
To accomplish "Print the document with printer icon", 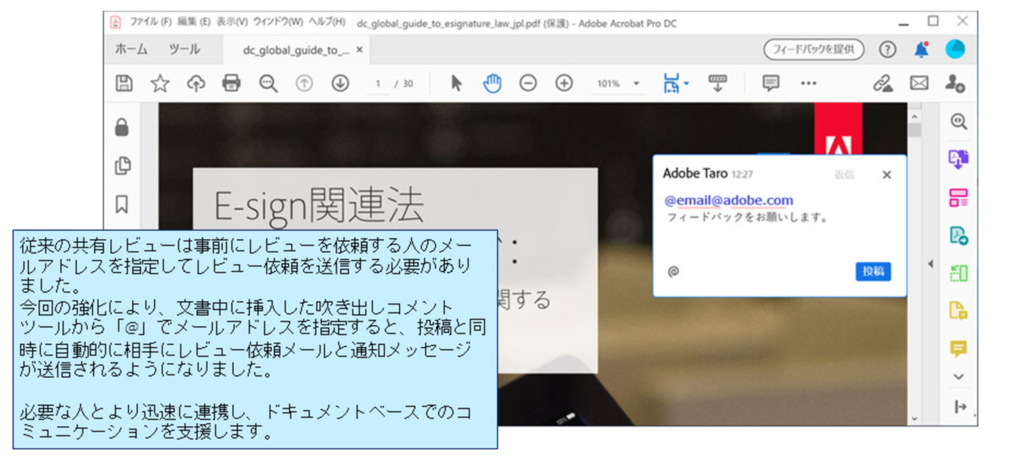I will click(232, 83).
